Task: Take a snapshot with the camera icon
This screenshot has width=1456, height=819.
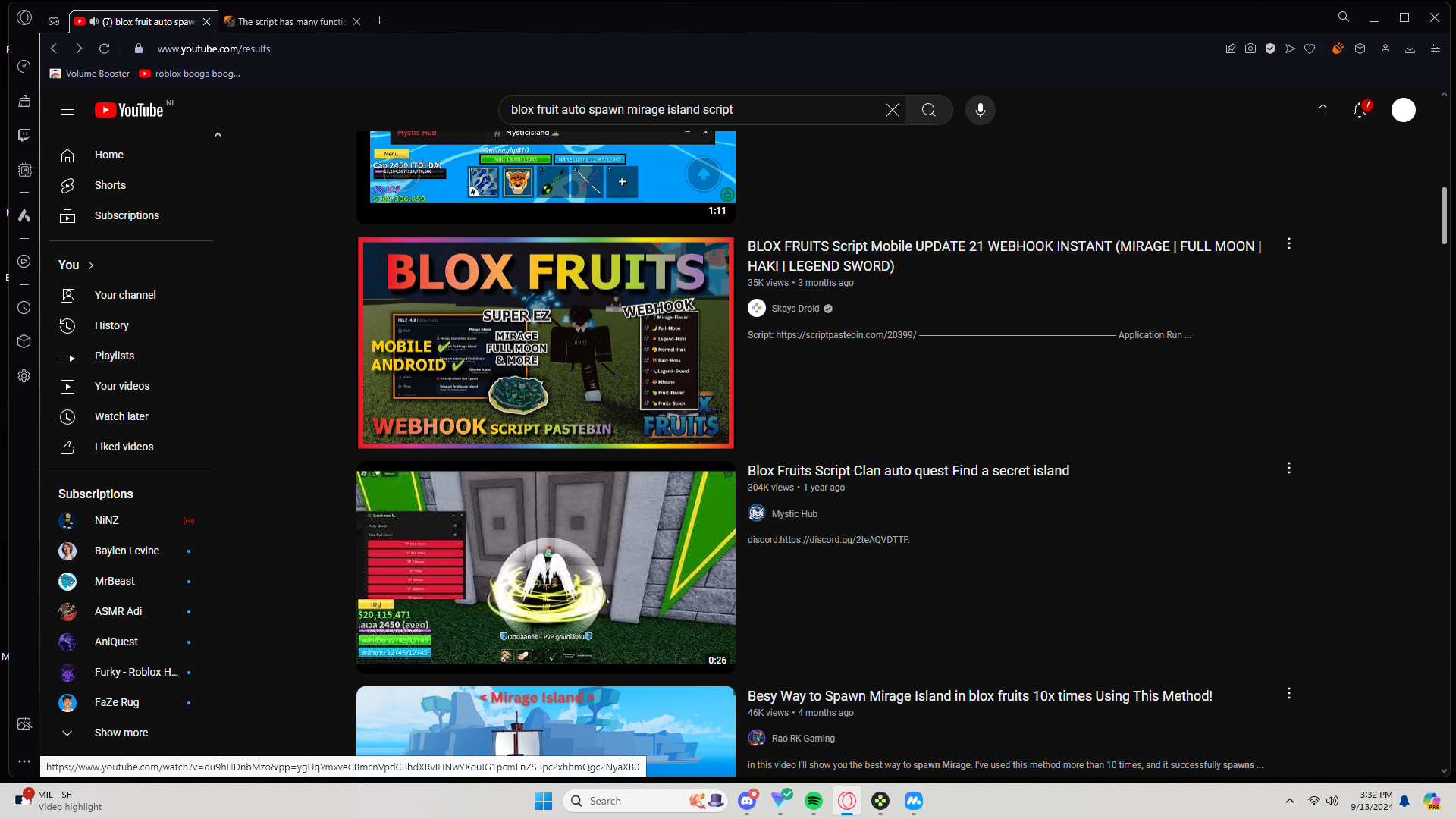Action: [1250, 49]
